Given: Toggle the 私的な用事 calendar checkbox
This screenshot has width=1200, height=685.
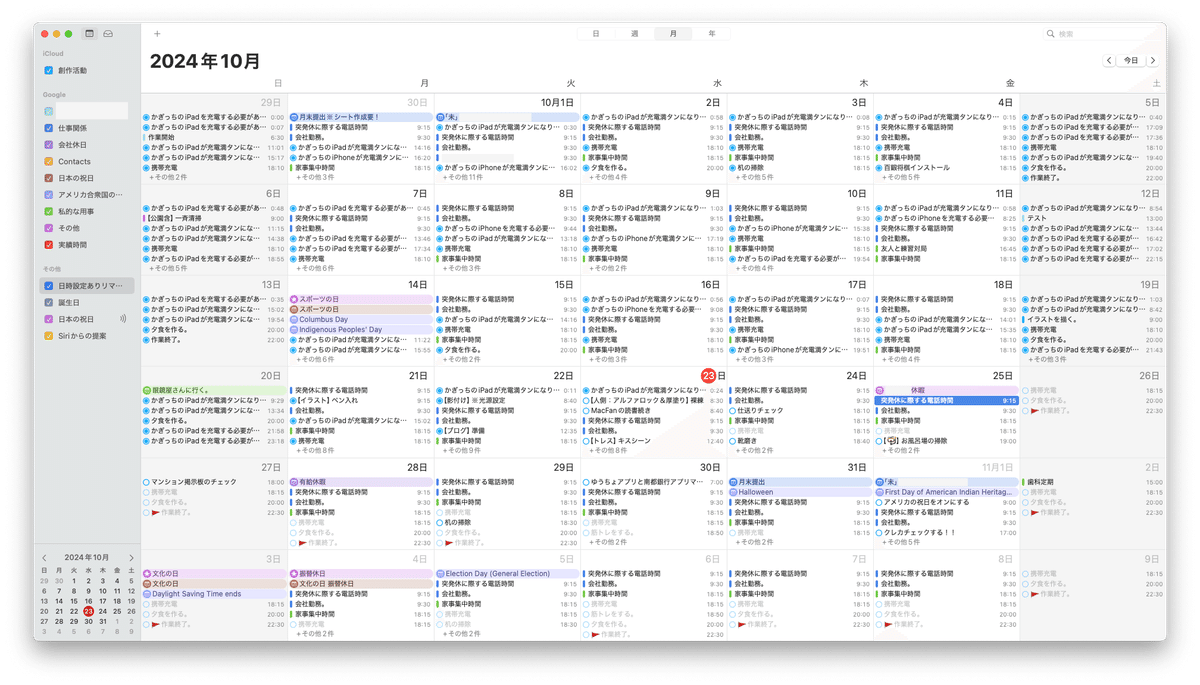Looking at the screenshot, I should tap(49, 211).
